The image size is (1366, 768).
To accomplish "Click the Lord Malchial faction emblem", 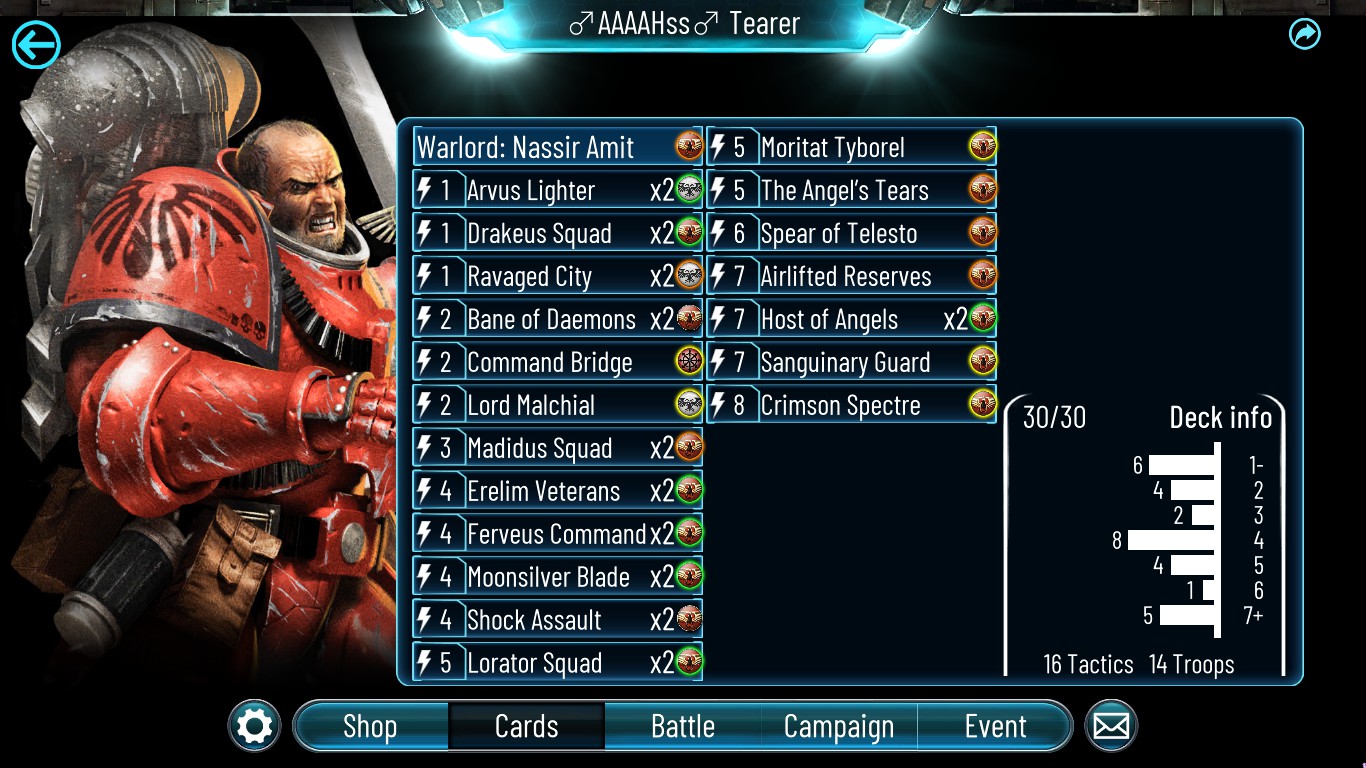I will pos(689,405).
